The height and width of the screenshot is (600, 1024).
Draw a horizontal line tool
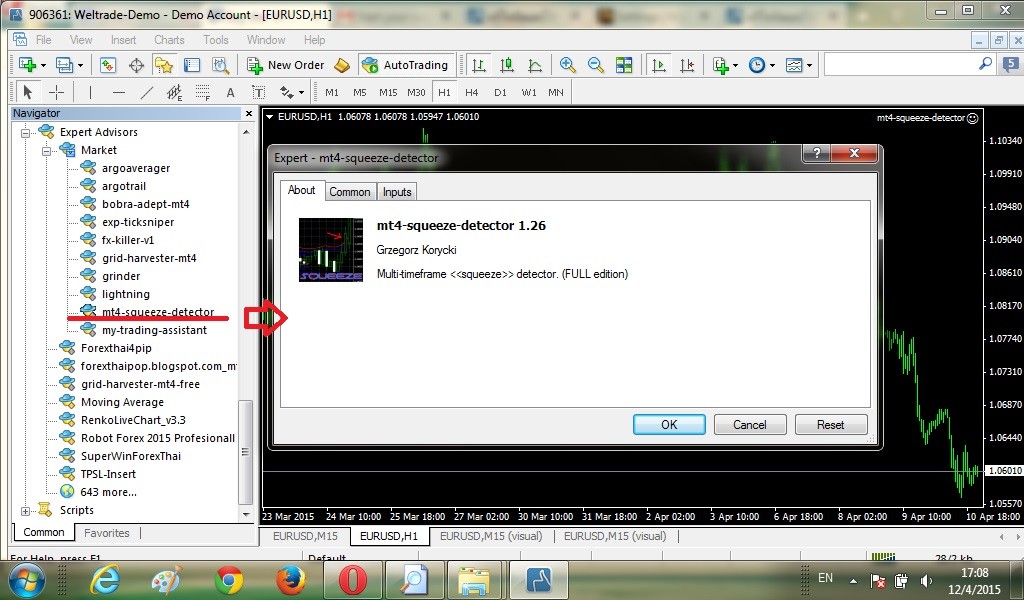pyautogui.click(x=118, y=92)
